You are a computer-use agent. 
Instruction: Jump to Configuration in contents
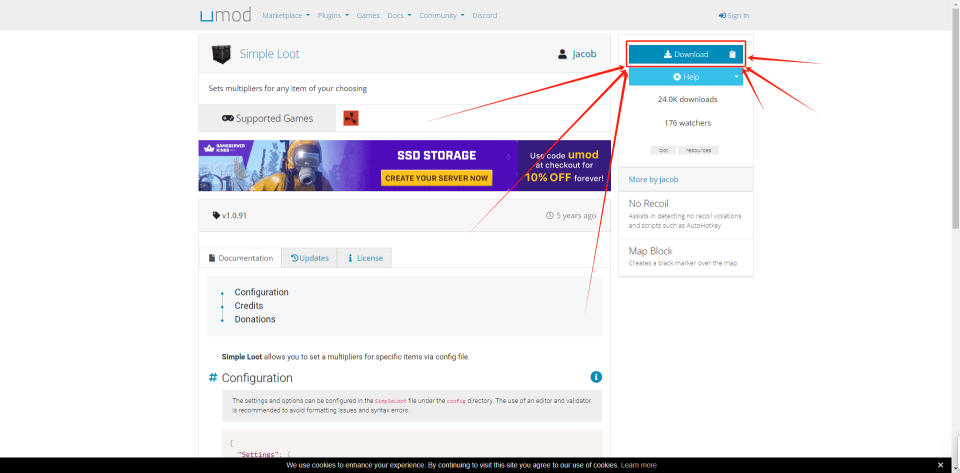[261, 292]
